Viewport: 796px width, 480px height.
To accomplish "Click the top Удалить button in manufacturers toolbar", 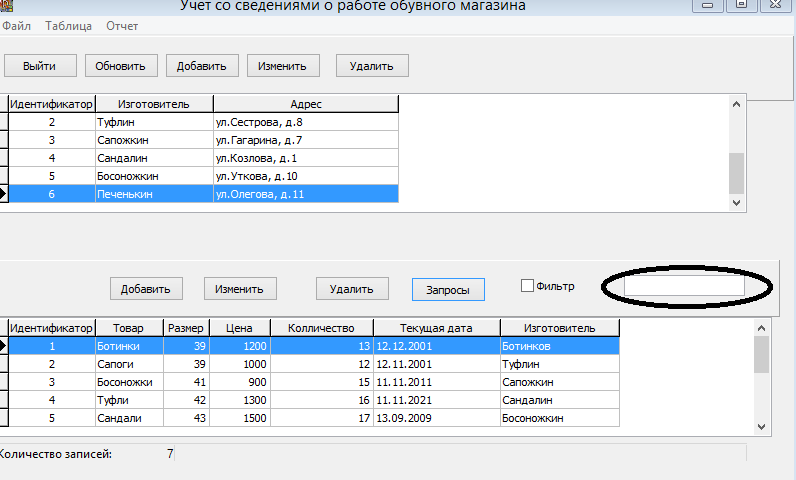I will click(372, 66).
